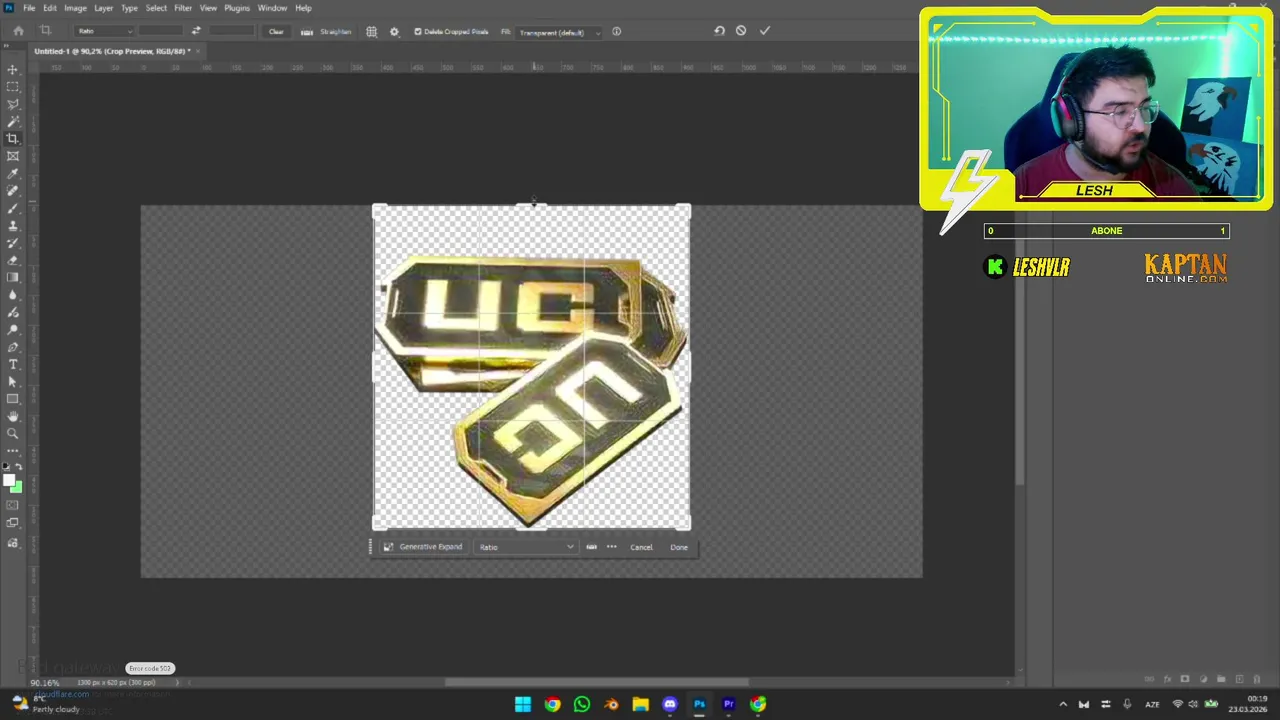Select the Spot Healing Brush tool
The image size is (1280, 720).
point(13,191)
